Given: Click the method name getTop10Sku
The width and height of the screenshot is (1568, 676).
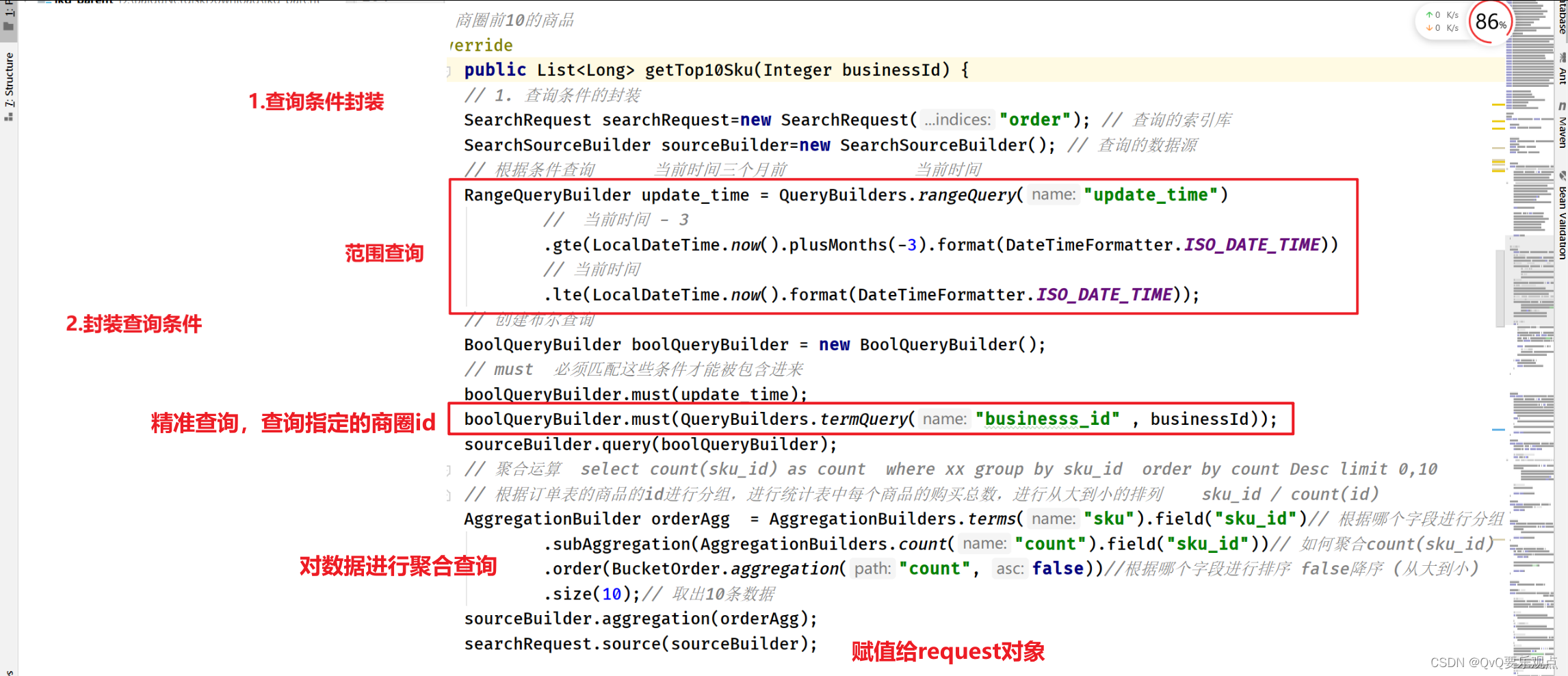Looking at the screenshot, I should pos(698,70).
